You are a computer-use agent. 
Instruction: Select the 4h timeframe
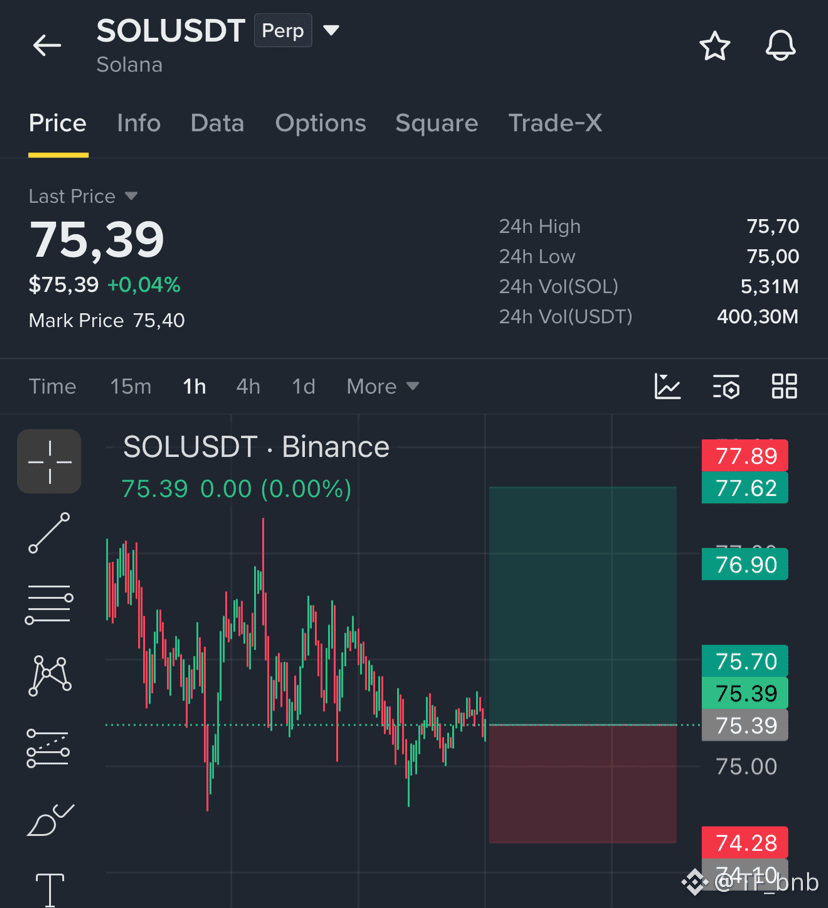click(x=248, y=386)
